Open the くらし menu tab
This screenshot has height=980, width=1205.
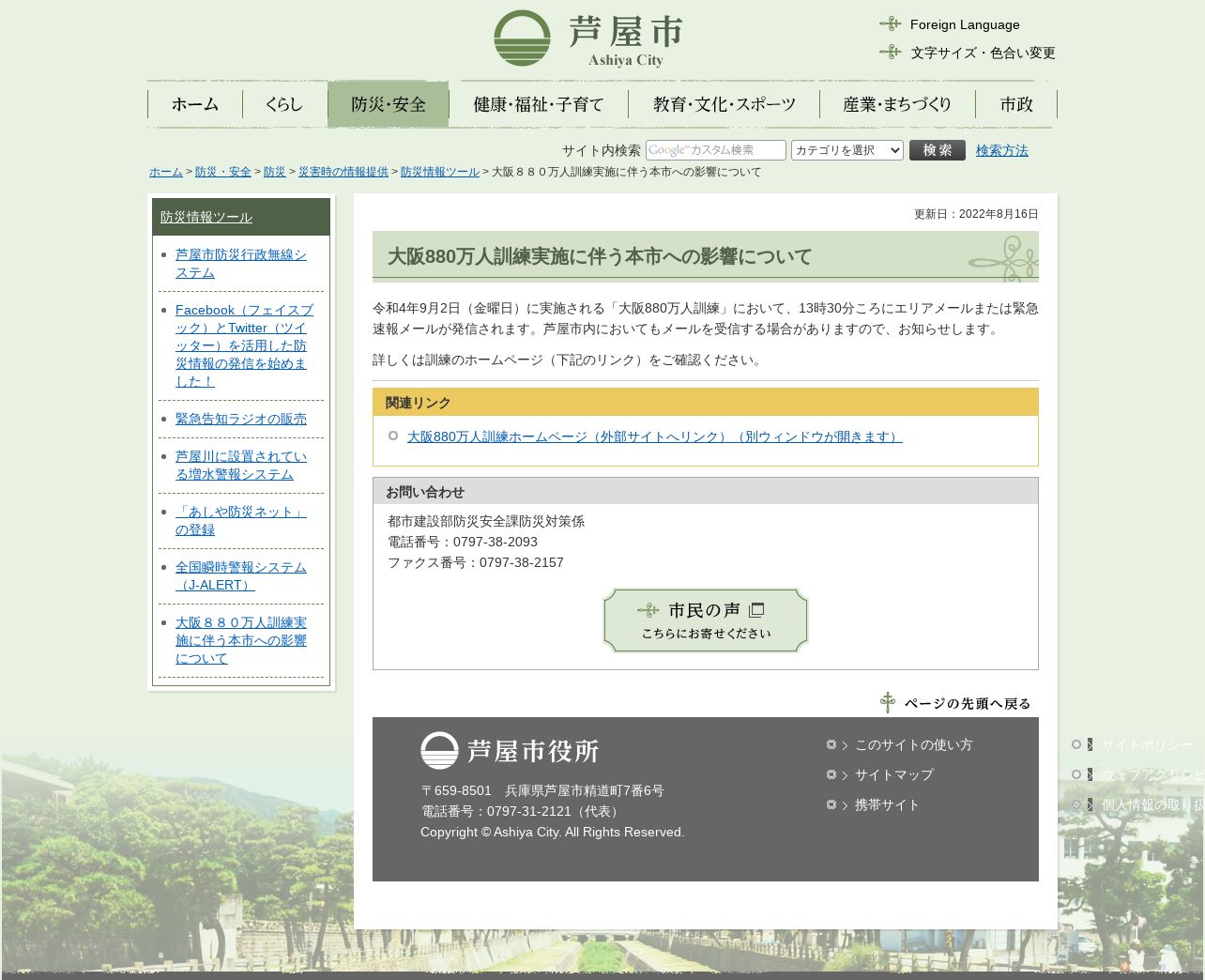284,104
